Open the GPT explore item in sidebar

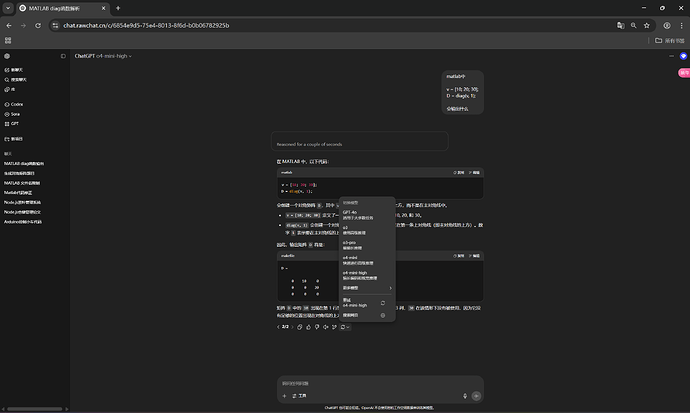11,124
